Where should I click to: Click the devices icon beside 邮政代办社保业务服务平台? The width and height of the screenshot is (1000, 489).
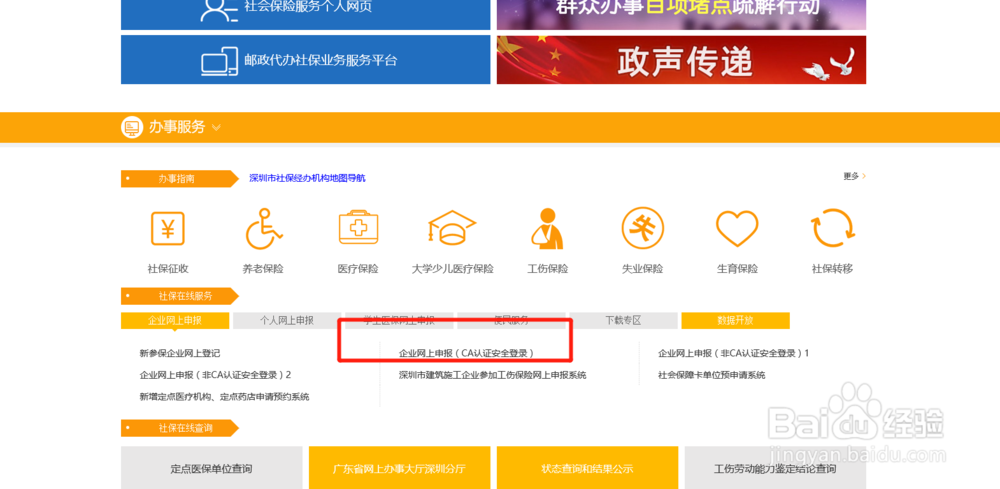click(219, 61)
